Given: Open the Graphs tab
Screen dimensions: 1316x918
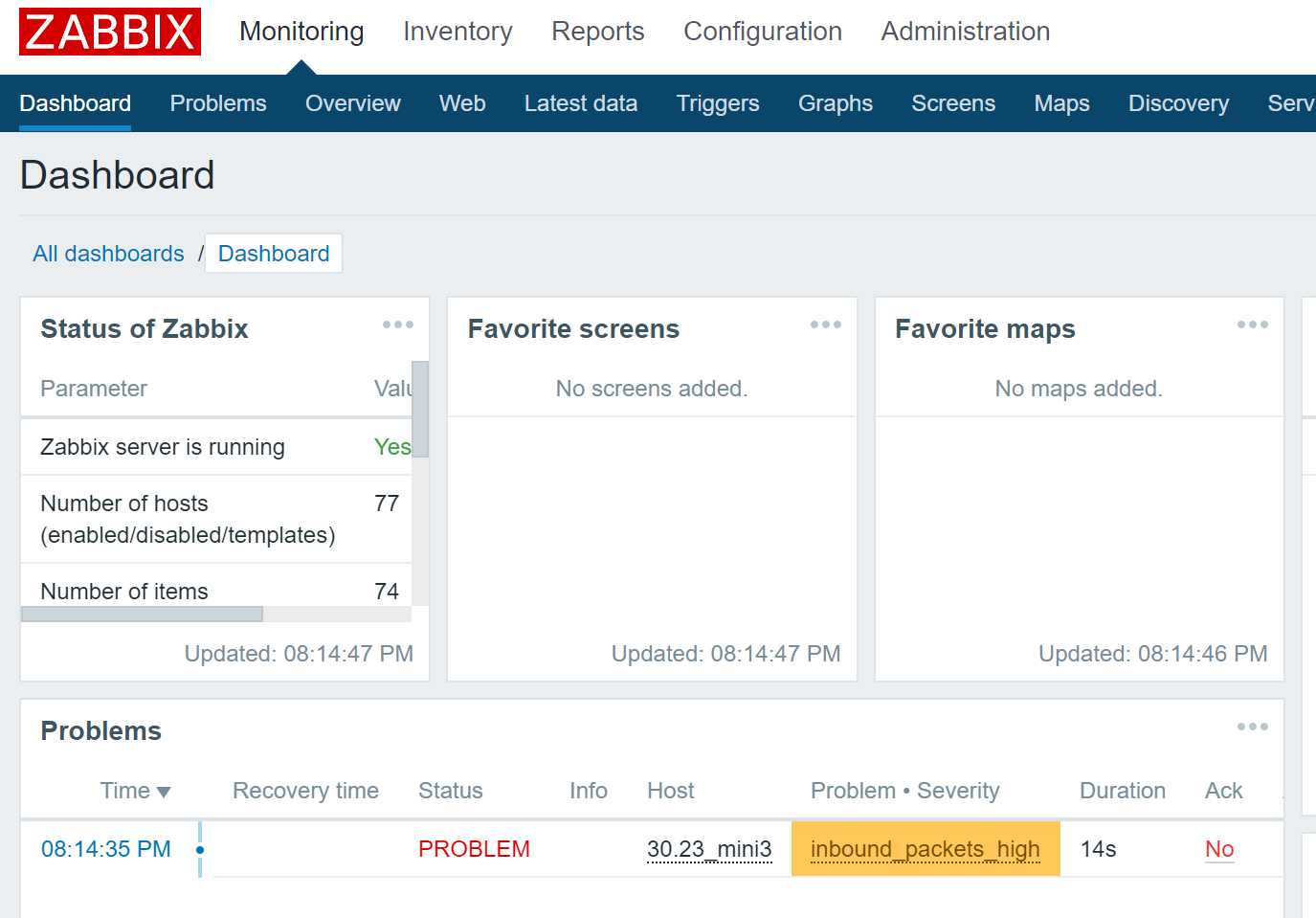Looking at the screenshot, I should (836, 103).
